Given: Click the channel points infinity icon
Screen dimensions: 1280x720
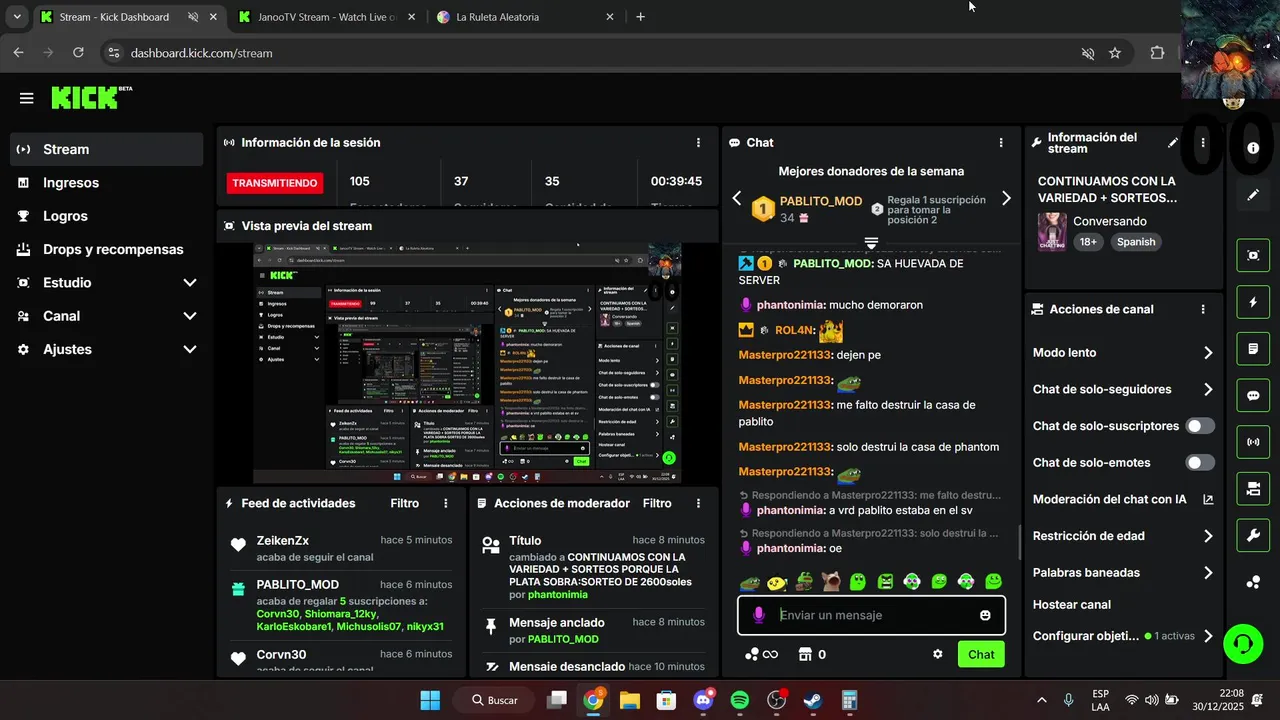Looking at the screenshot, I should (770, 654).
